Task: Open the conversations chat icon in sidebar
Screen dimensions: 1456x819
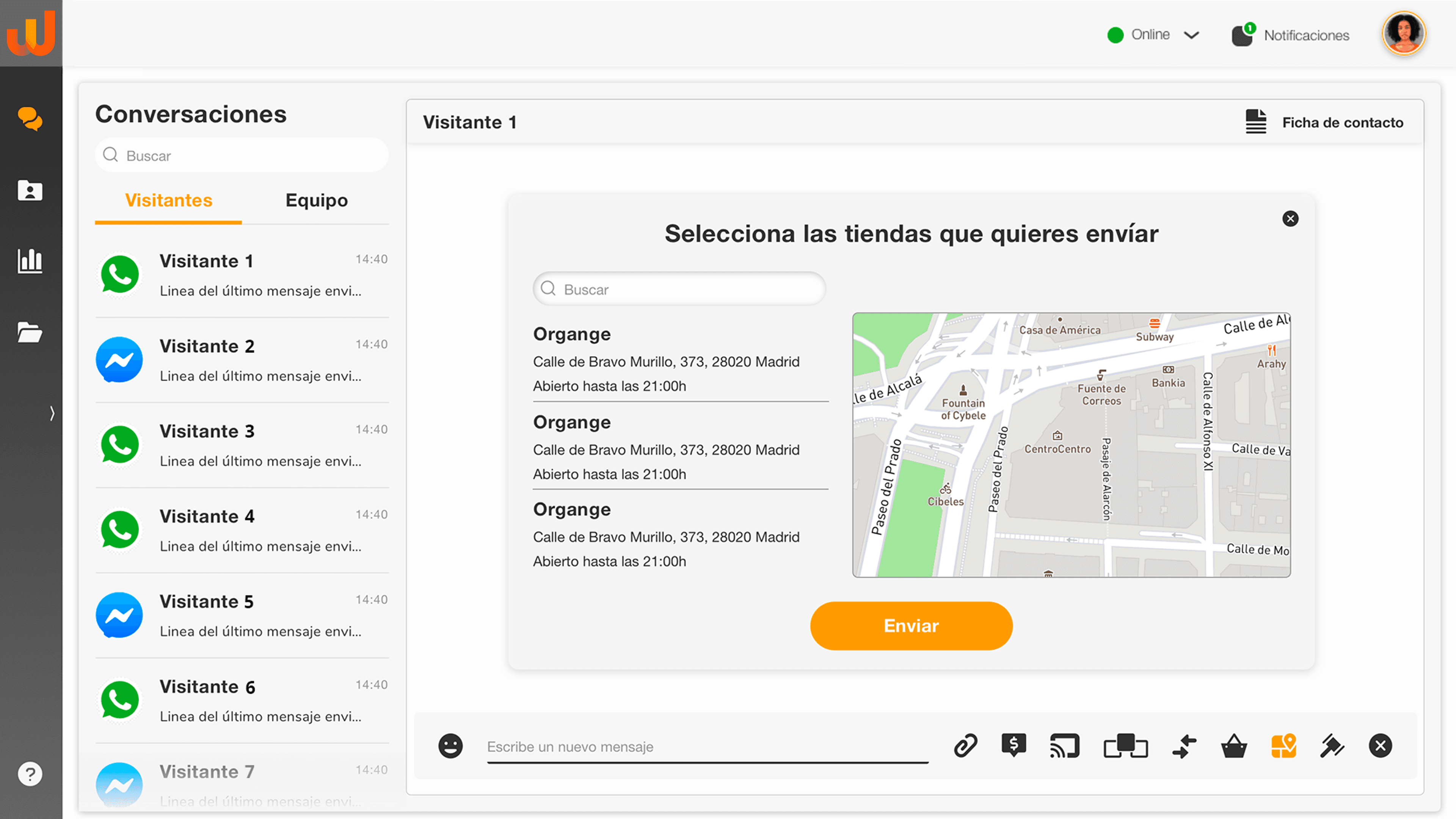Action: (x=30, y=119)
